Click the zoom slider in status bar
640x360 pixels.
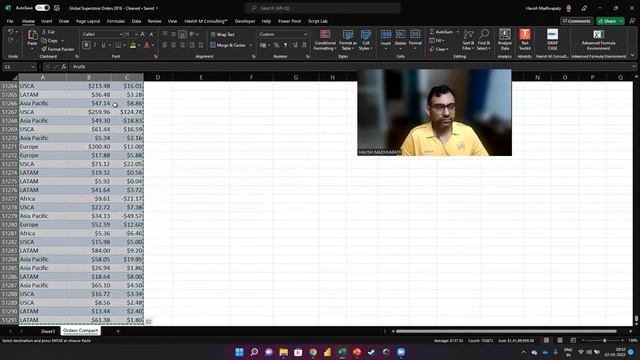coord(604,340)
